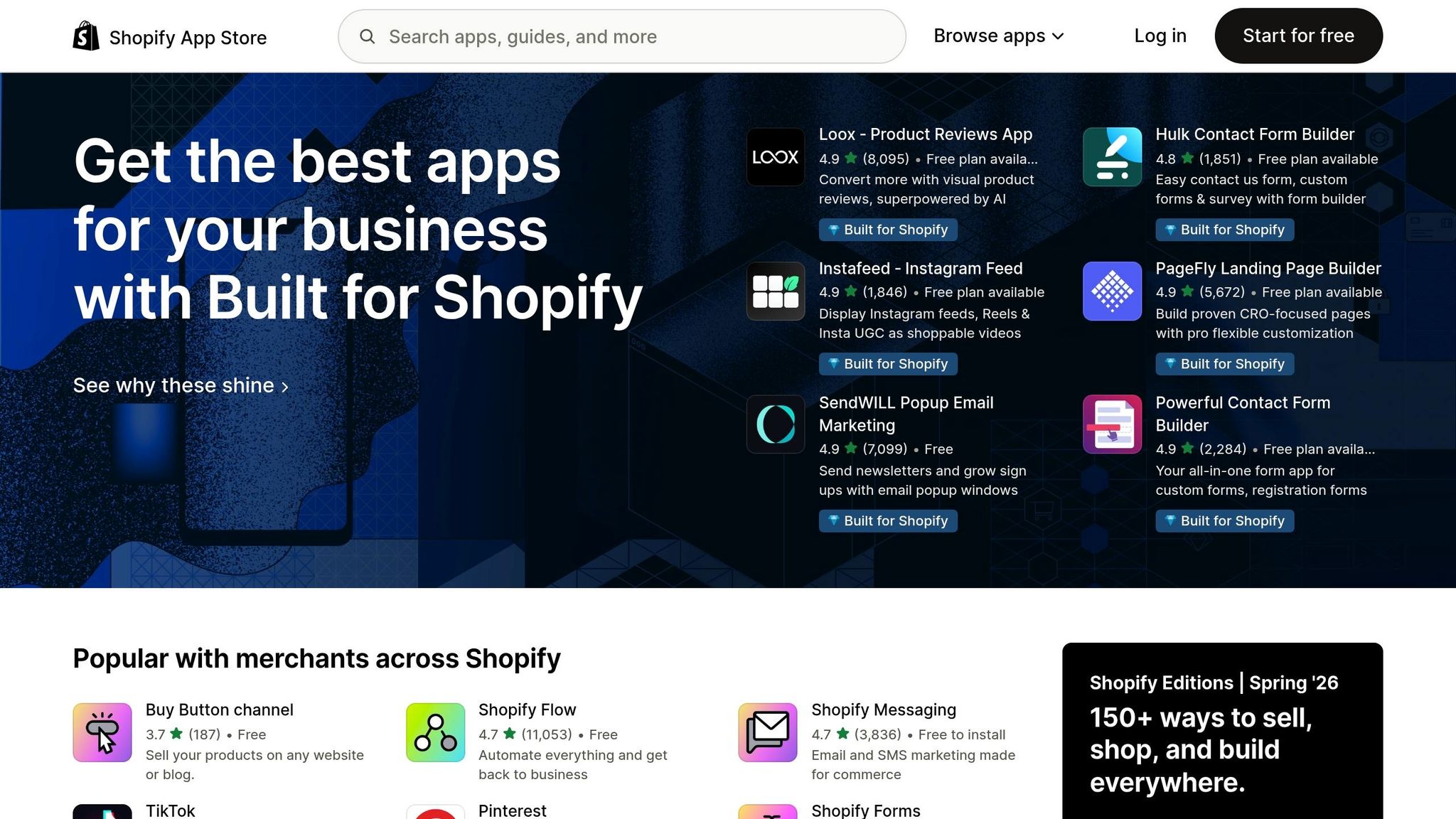The height and width of the screenshot is (819, 1456).
Task: Click the star icon in Shopify Messaging rating
Action: (x=843, y=734)
